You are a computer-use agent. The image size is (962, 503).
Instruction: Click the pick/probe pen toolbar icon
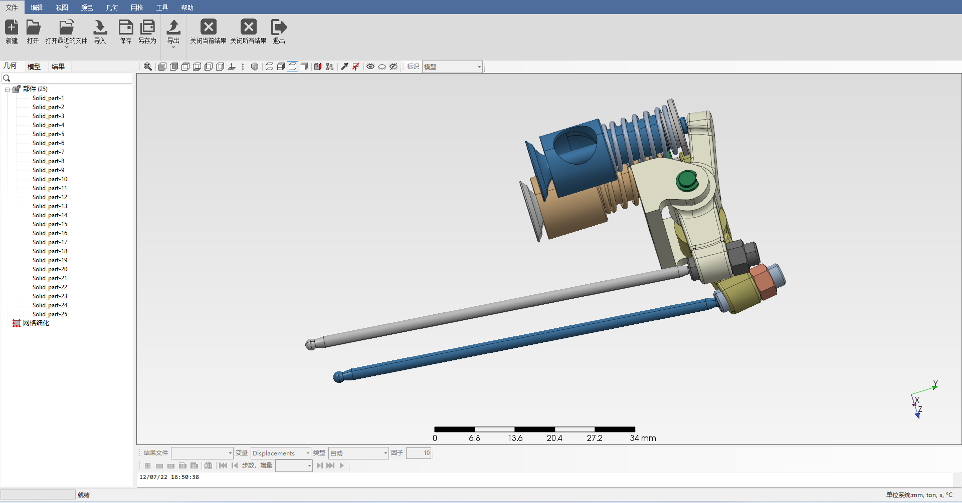344,66
